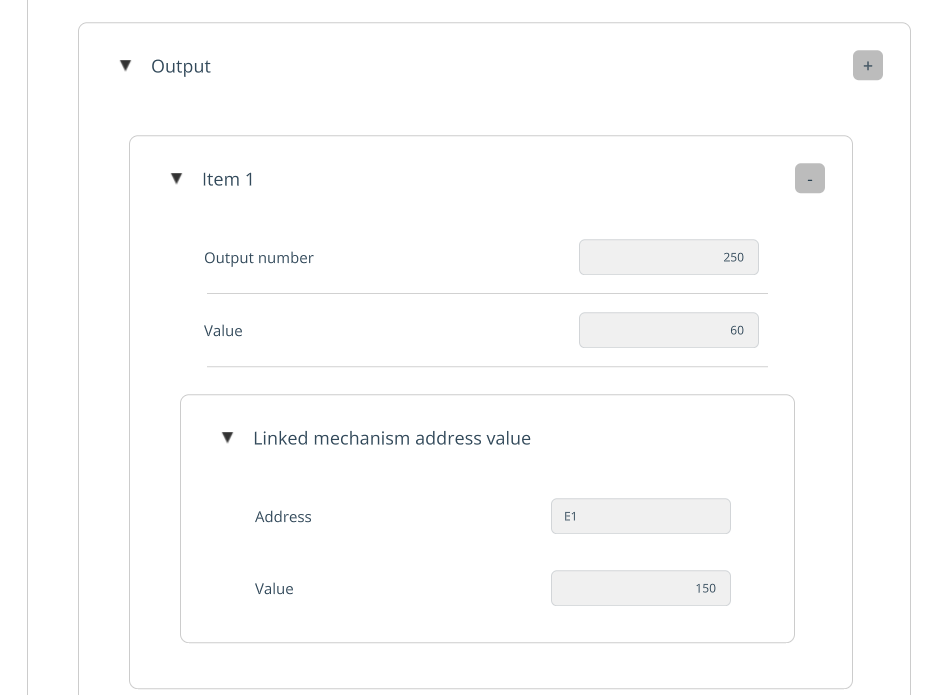Click the plus button to add an output item

click(x=867, y=66)
